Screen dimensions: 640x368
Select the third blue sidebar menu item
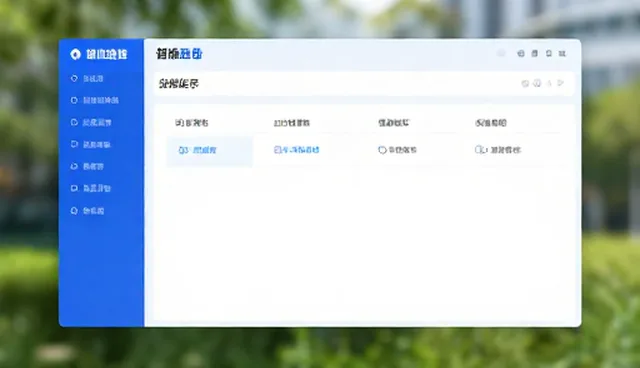[91, 122]
